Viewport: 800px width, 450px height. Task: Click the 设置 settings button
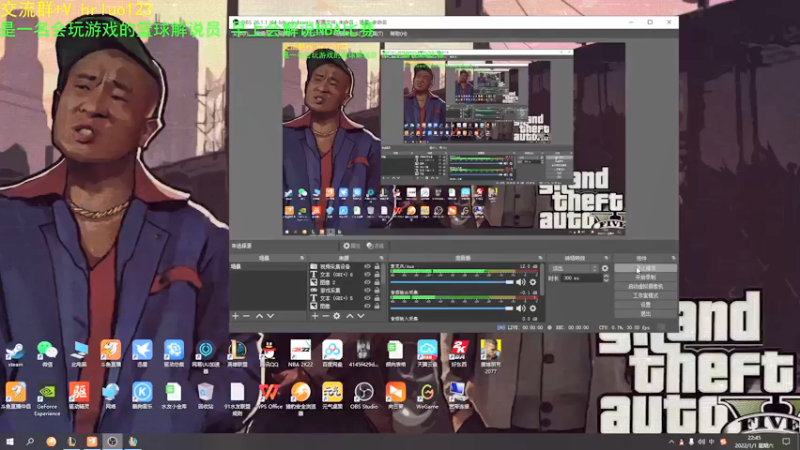click(x=645, y=305)
